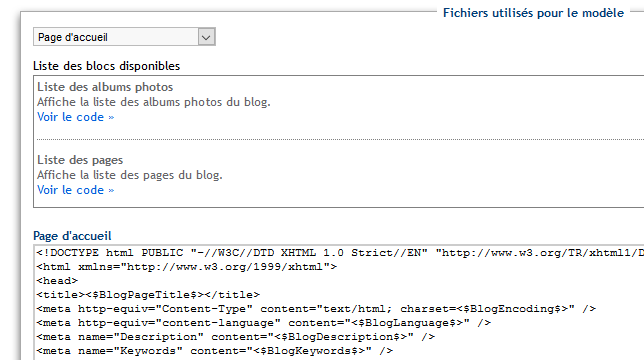Place cursor on the head tag line

click(x=57, y=281)
